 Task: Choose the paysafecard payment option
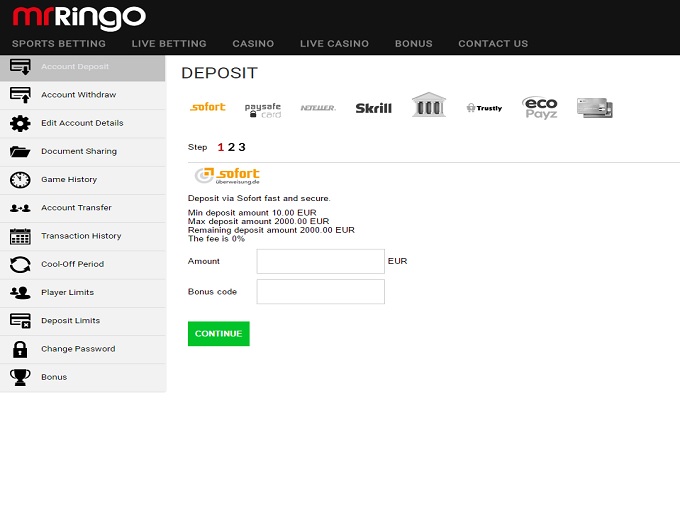tap(263, 108)
